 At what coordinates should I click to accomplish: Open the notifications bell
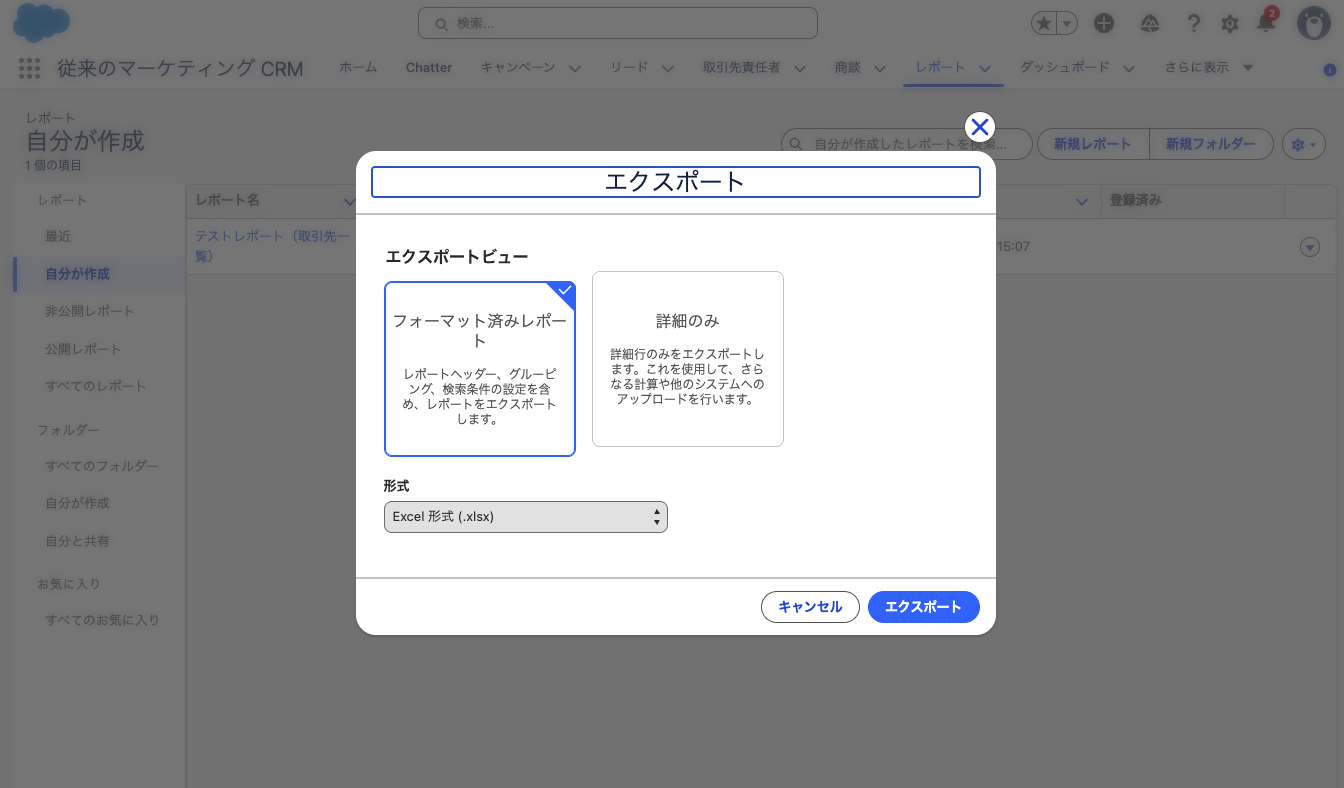coord(1266,23)
